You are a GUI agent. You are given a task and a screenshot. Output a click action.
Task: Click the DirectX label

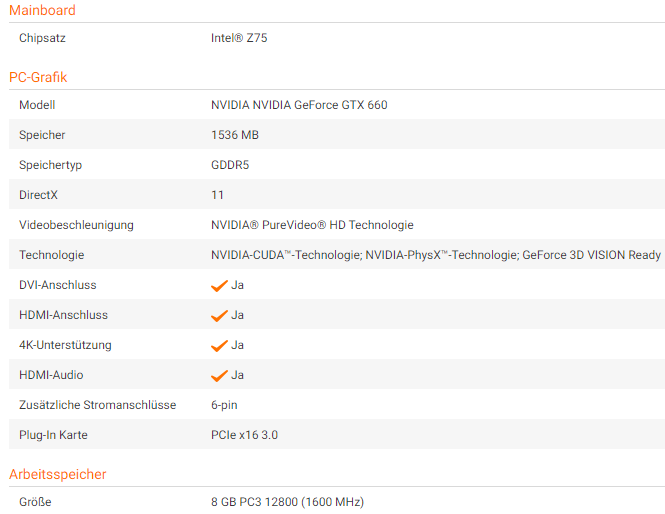click(x=38, y=195)
